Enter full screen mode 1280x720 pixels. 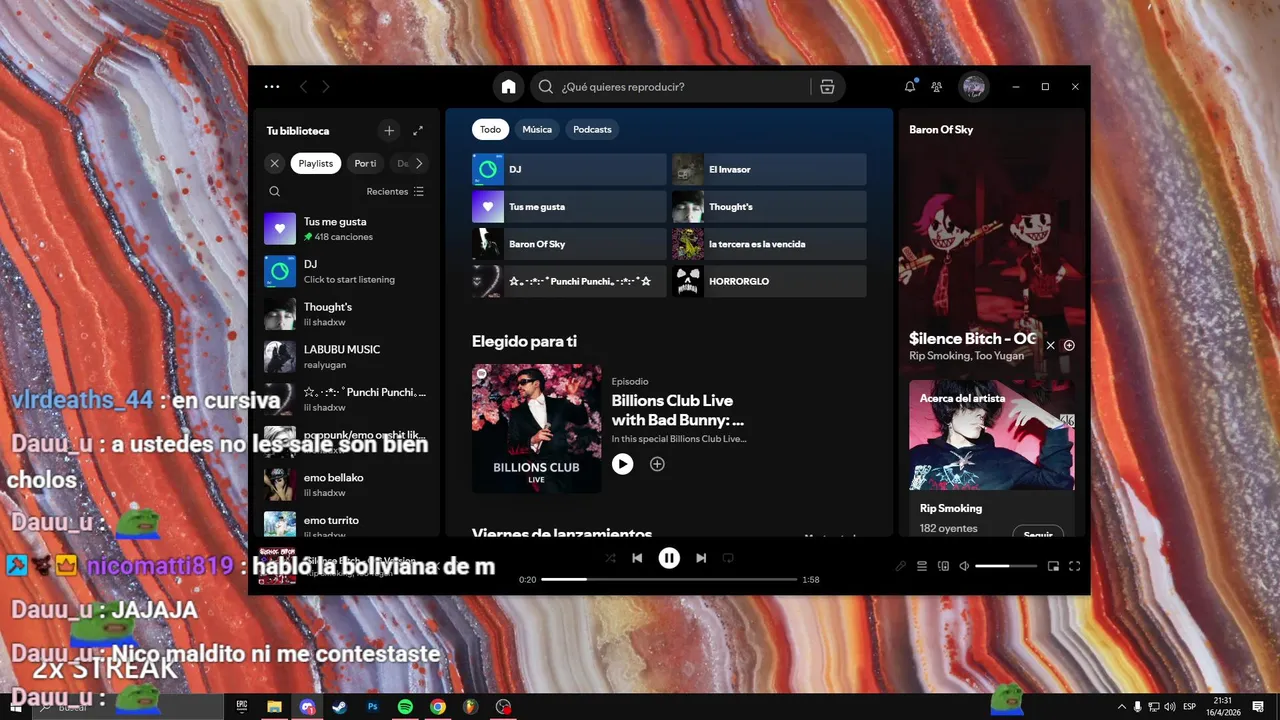[1075, 566]
